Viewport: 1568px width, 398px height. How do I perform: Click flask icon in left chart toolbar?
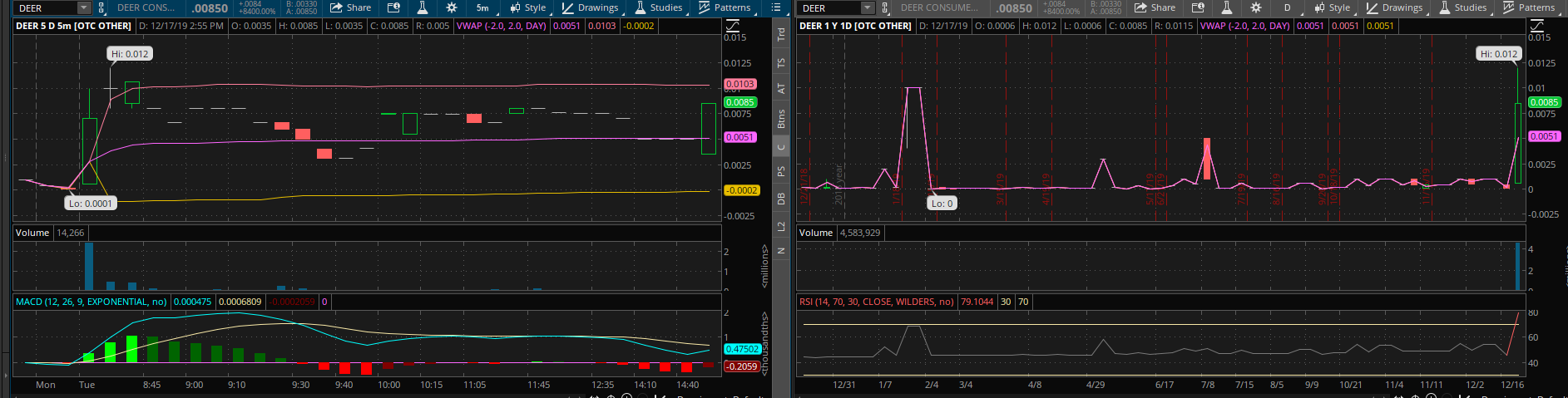[x=423, y=7]
